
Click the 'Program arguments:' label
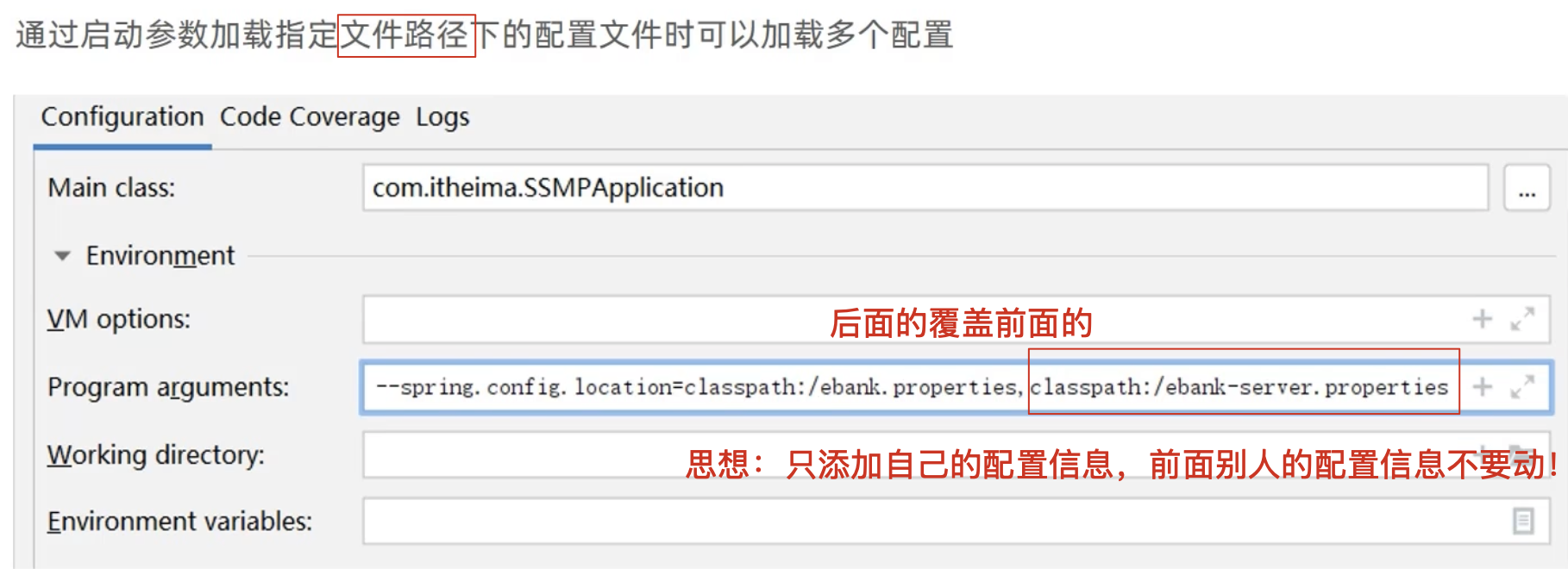(168, 387)
